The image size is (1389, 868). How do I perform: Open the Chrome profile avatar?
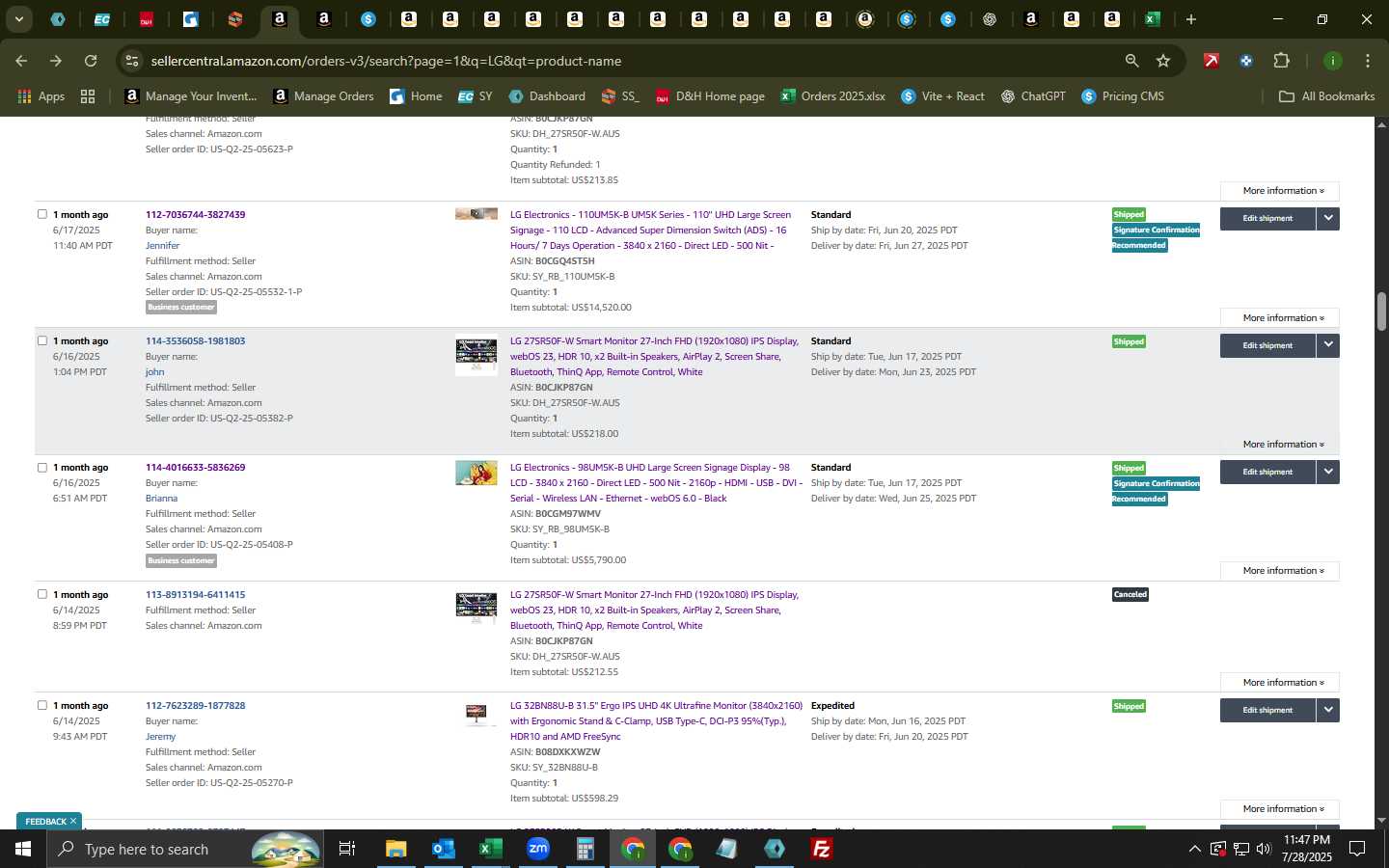1332,61
